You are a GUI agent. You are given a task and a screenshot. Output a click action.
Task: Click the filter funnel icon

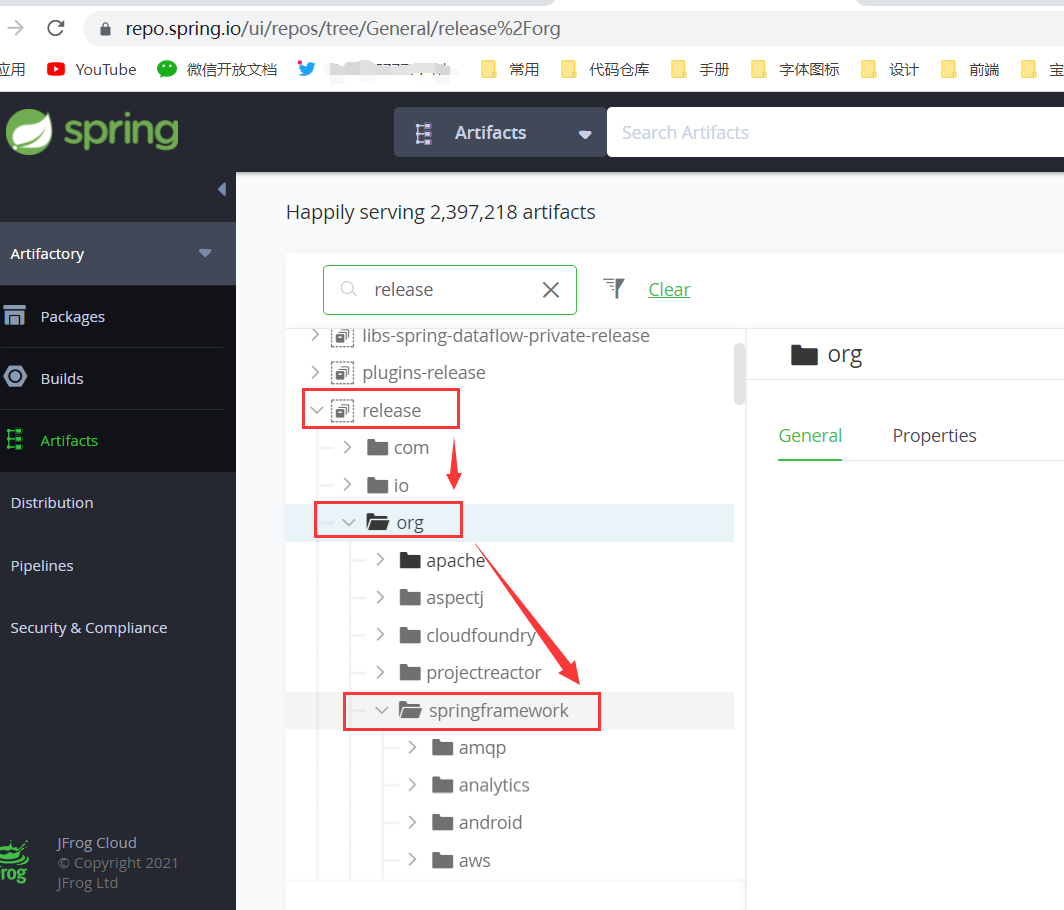(x=614, y=288)
